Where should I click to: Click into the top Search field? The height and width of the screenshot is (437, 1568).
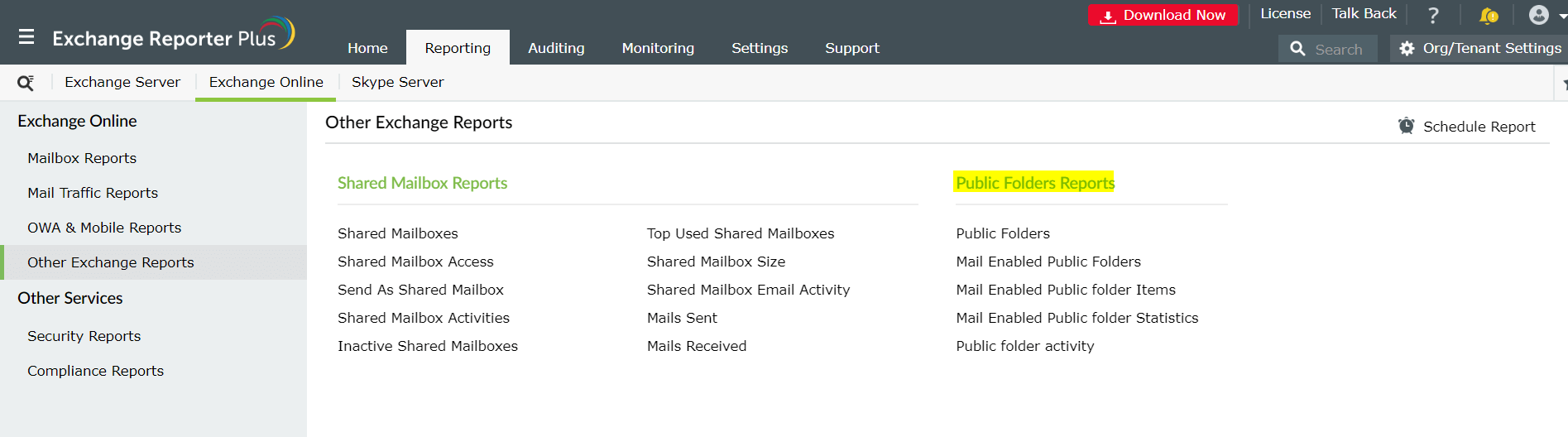tap(1338, 50)
